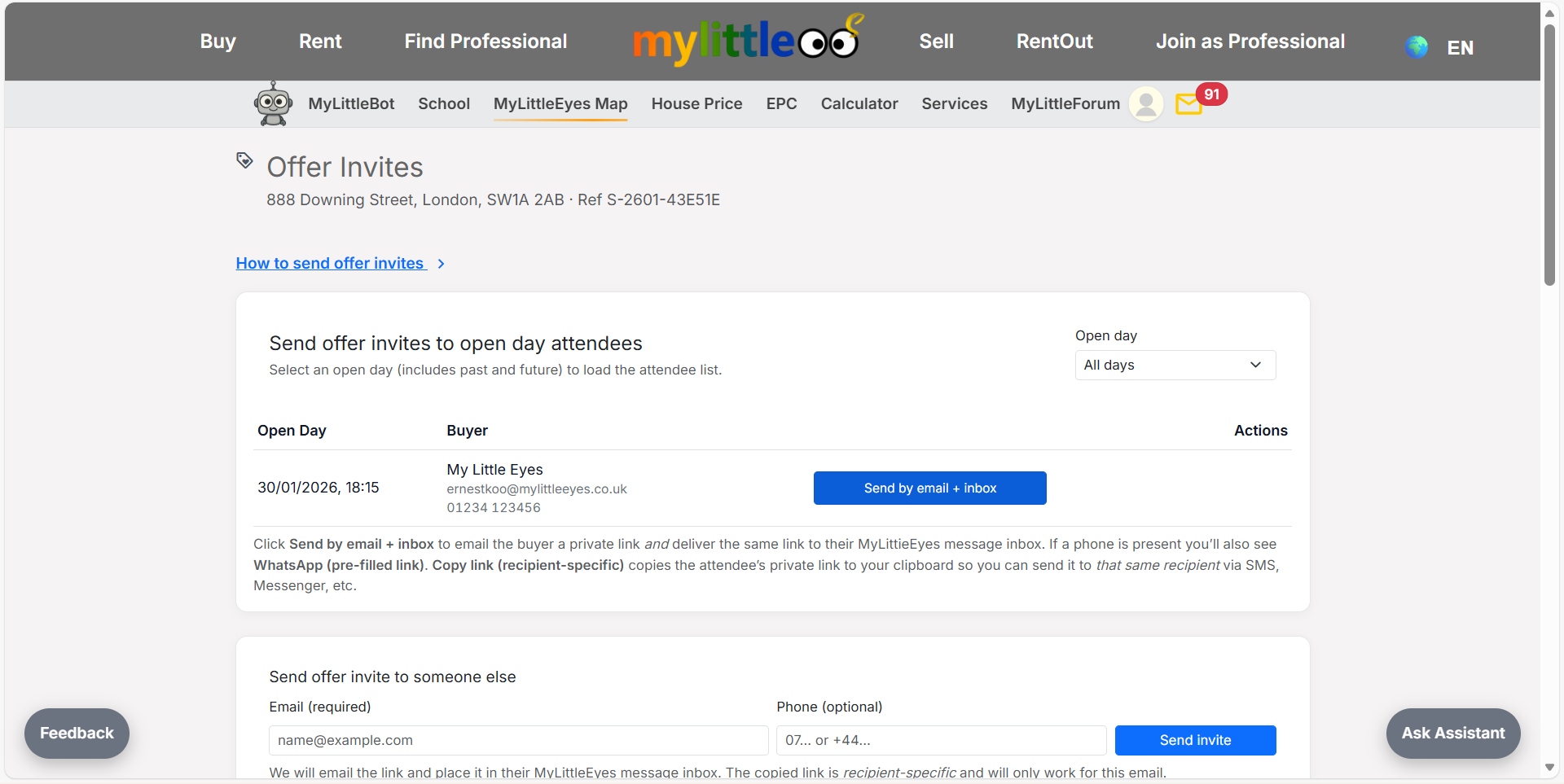Viewport: 1564px width, 784px height.
Task: Click the Offer Invites tag icon
Action: click(x=244, y=160)
